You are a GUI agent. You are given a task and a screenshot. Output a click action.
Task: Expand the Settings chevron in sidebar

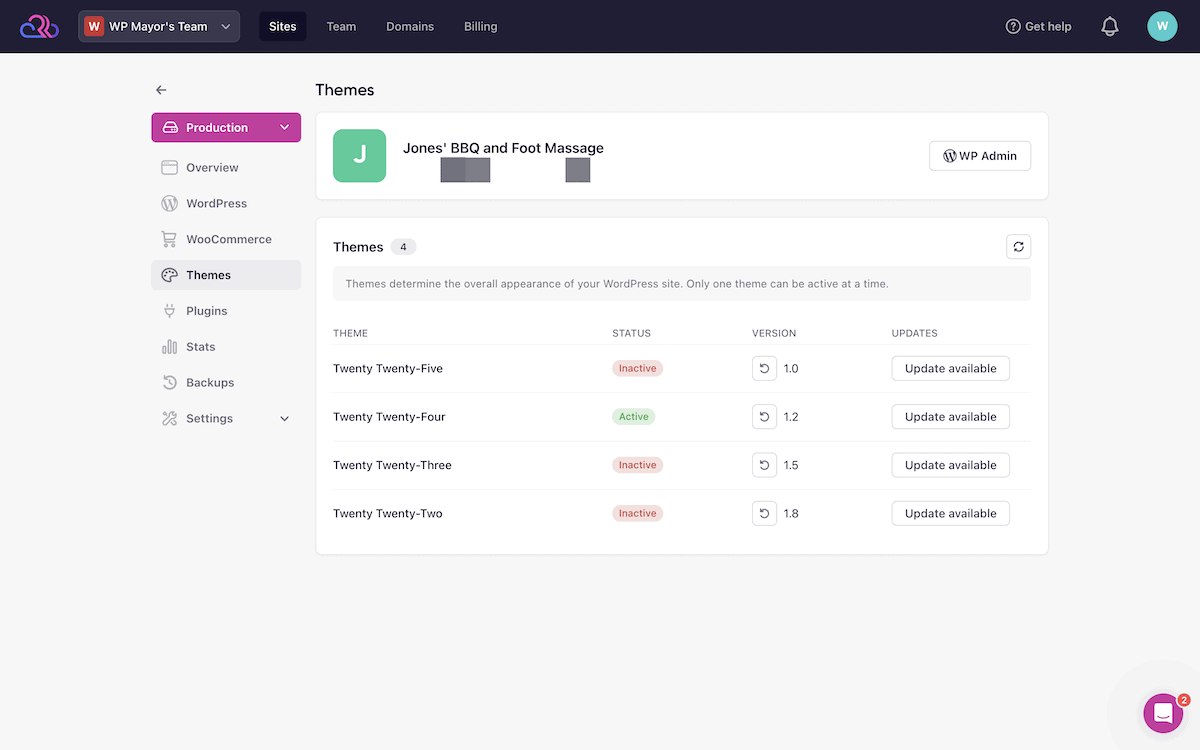(x=284, y=419)
